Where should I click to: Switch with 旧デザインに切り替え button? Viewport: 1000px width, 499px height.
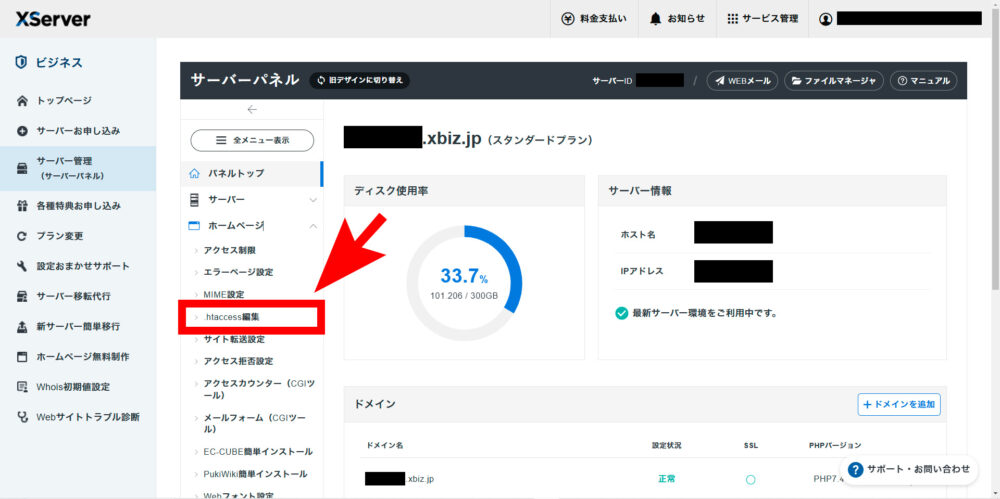tap(360, 80)
